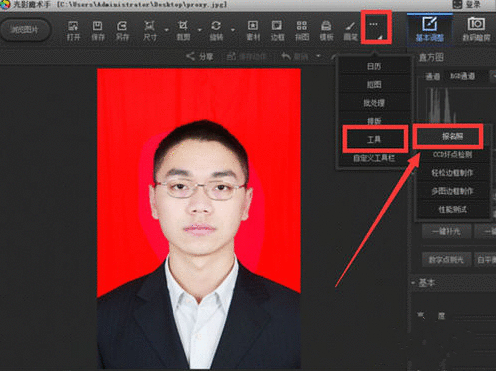Click the ID photo on the canvas
This screenshot has height=371, width=496.
tap(199, 218)
